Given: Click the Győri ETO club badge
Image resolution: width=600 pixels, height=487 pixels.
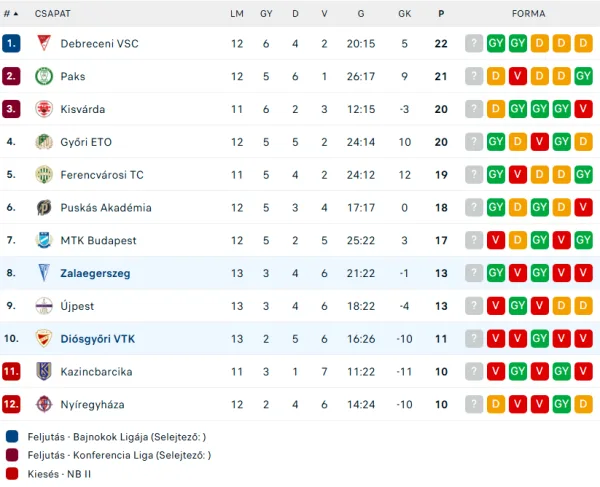Looking at the screenshot, I should pyautogui.click(x=44, y=142).
